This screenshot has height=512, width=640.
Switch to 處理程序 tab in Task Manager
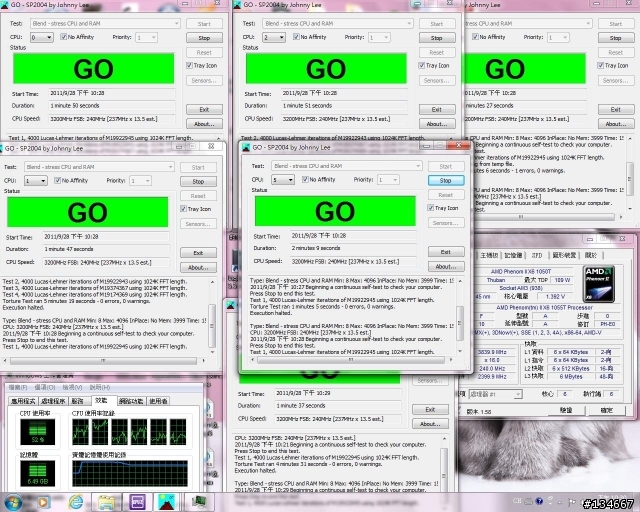pos(53,401)
